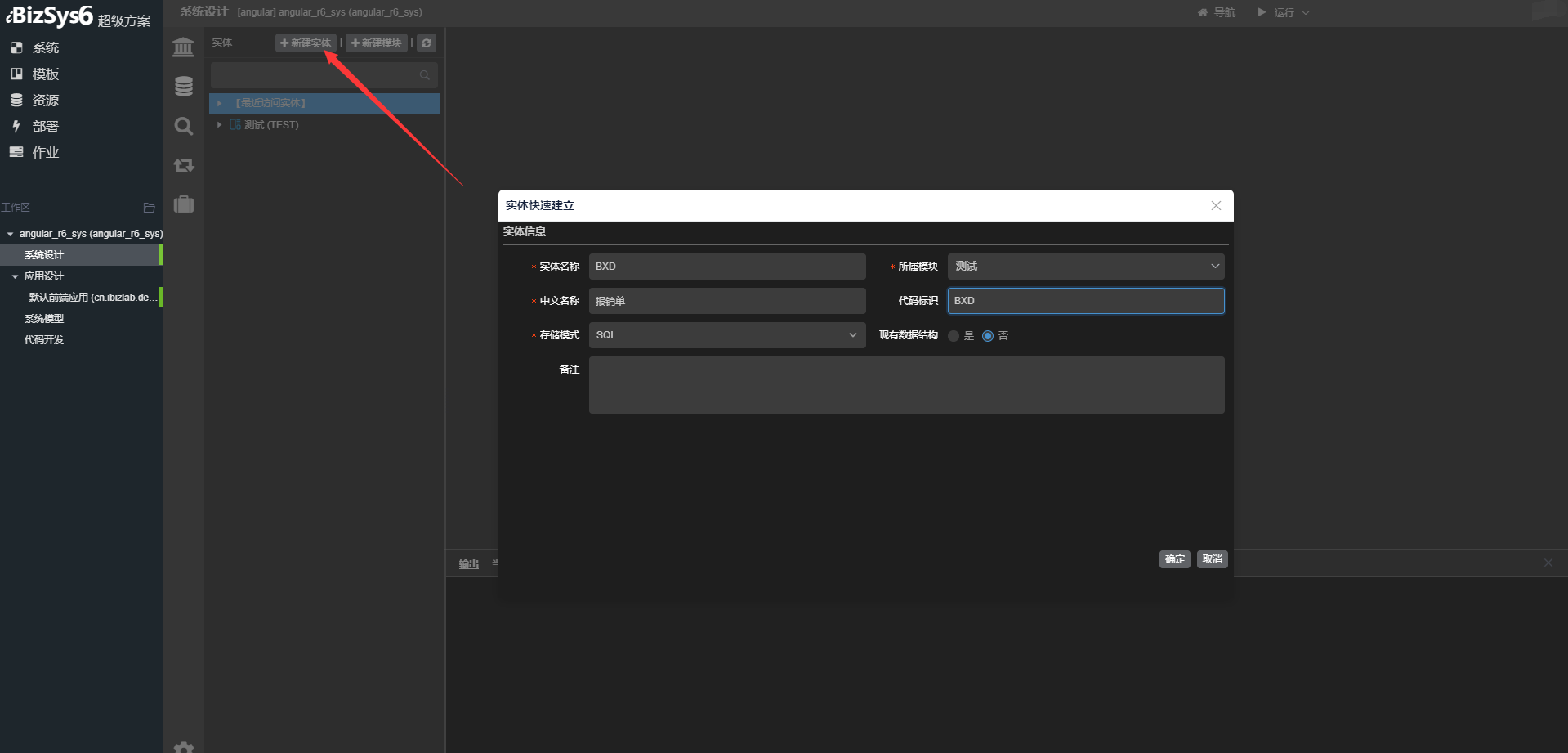This screenshot has height=753, width=1568.
Task: Click the 导航 link in header
Action: click(1225, 12)
